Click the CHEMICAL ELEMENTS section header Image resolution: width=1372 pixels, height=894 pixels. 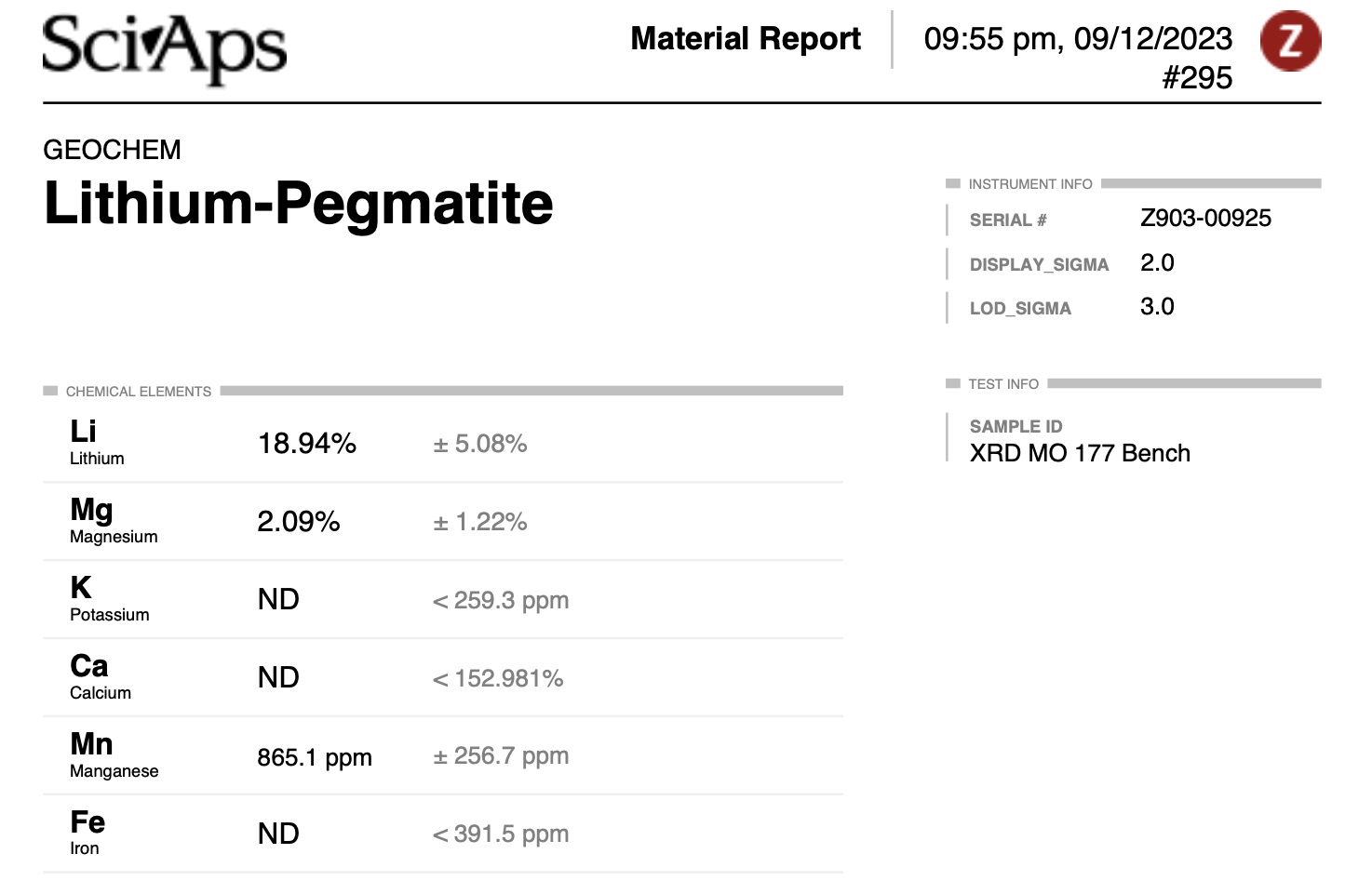tap(139, 392)
